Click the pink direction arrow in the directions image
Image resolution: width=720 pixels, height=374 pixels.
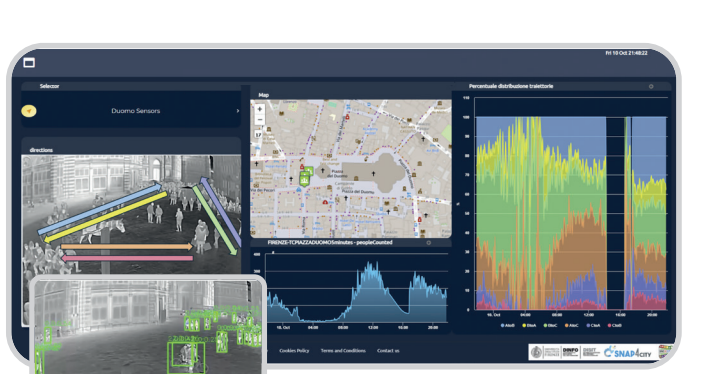tap(127, 258)
